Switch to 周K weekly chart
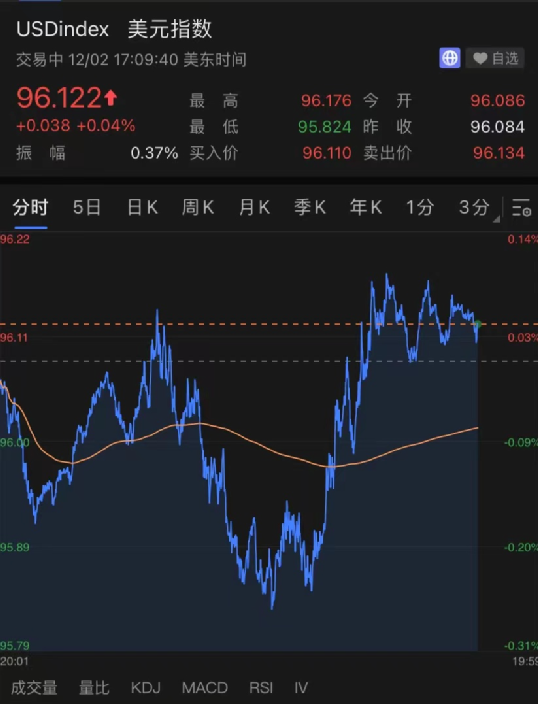Viewport: 538px width, 704px height. point(198,207)
